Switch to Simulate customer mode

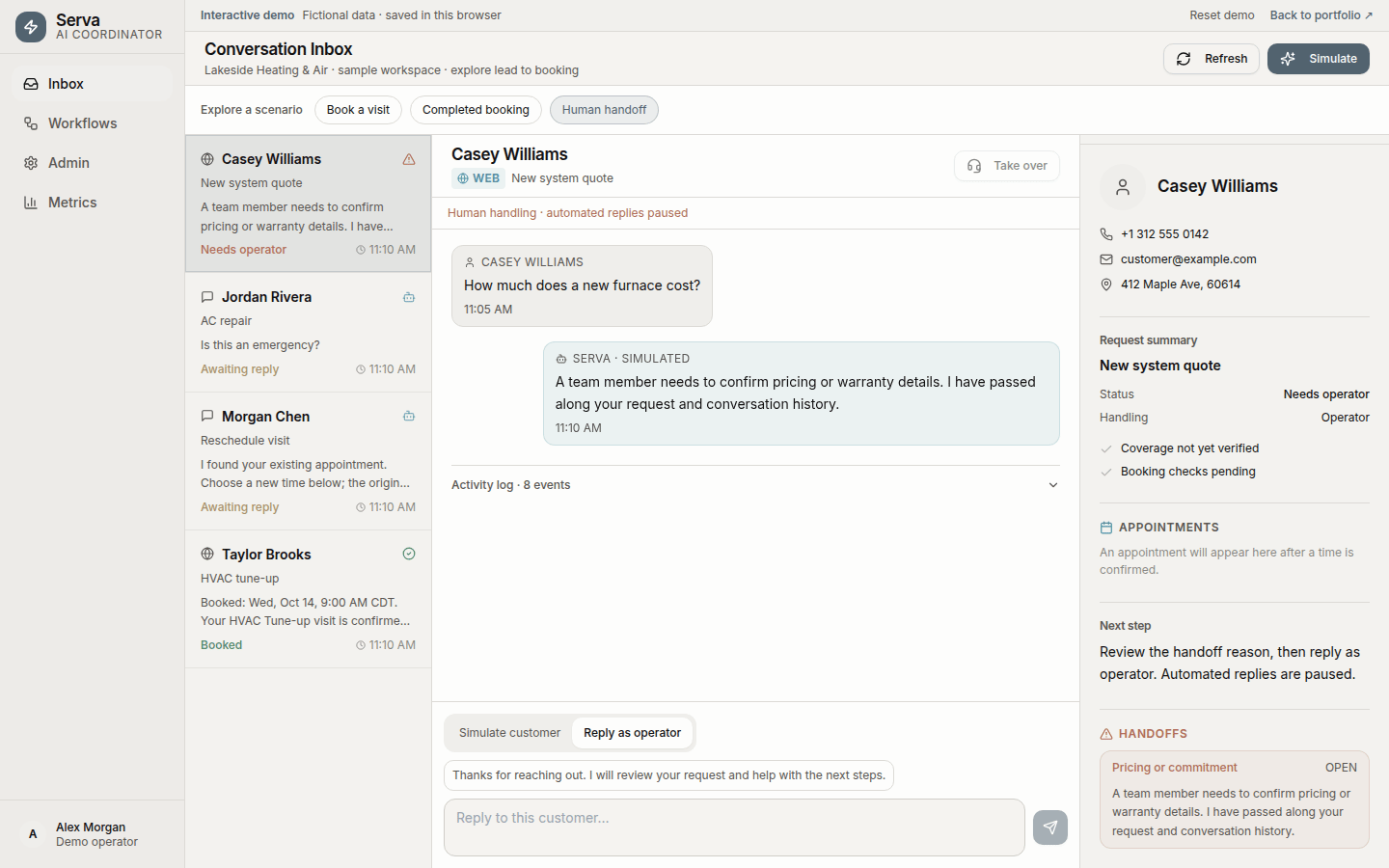pos(509,733)
